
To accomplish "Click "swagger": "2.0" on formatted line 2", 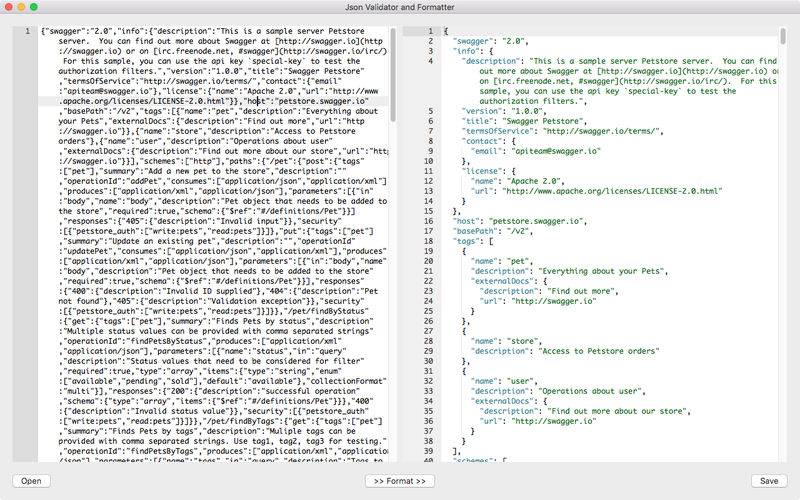I will coord(490,41).
